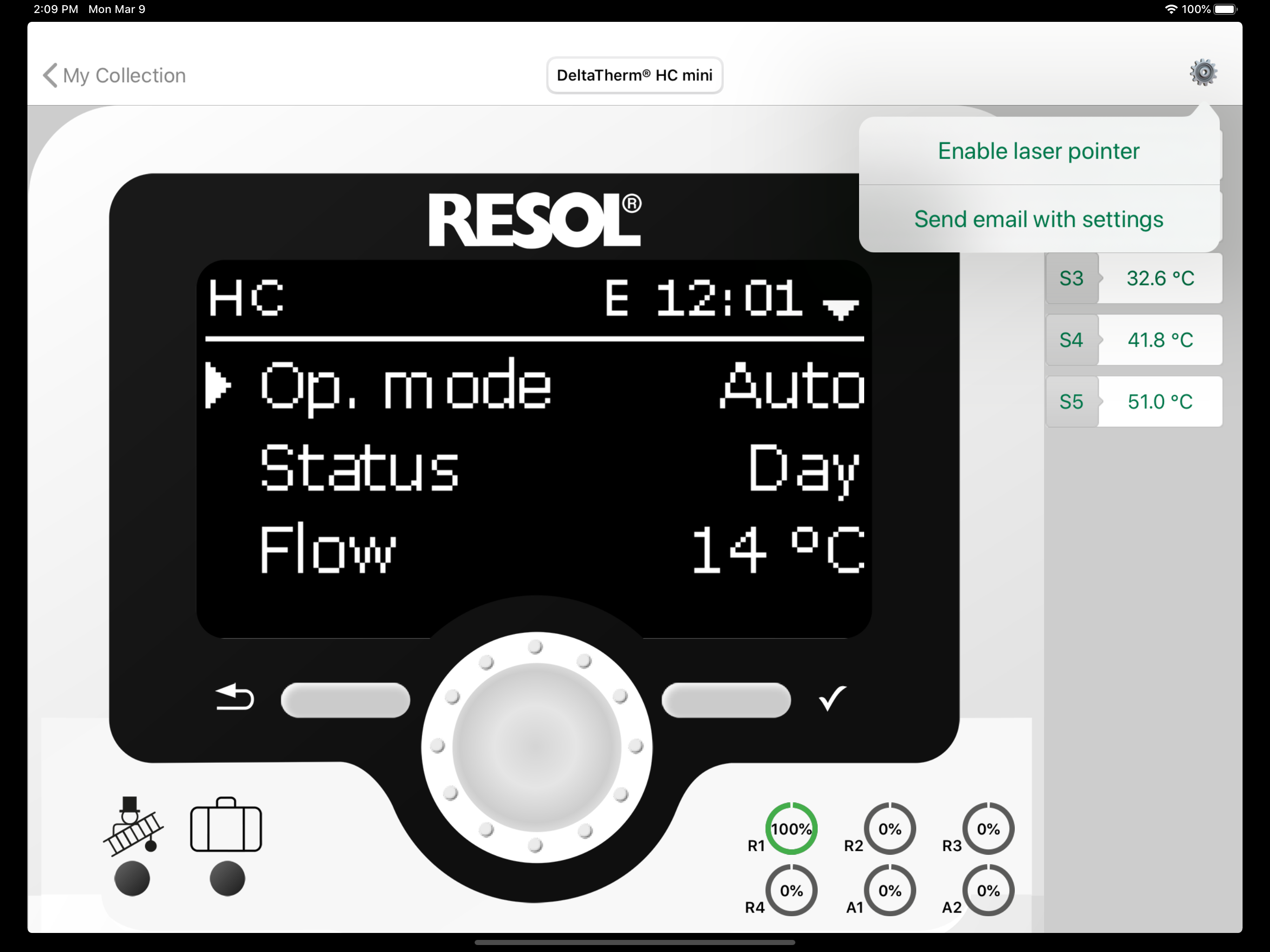1270x952 pixels.
Task: Select the R3 0% relay indicator
Action: tap(988, 828)
